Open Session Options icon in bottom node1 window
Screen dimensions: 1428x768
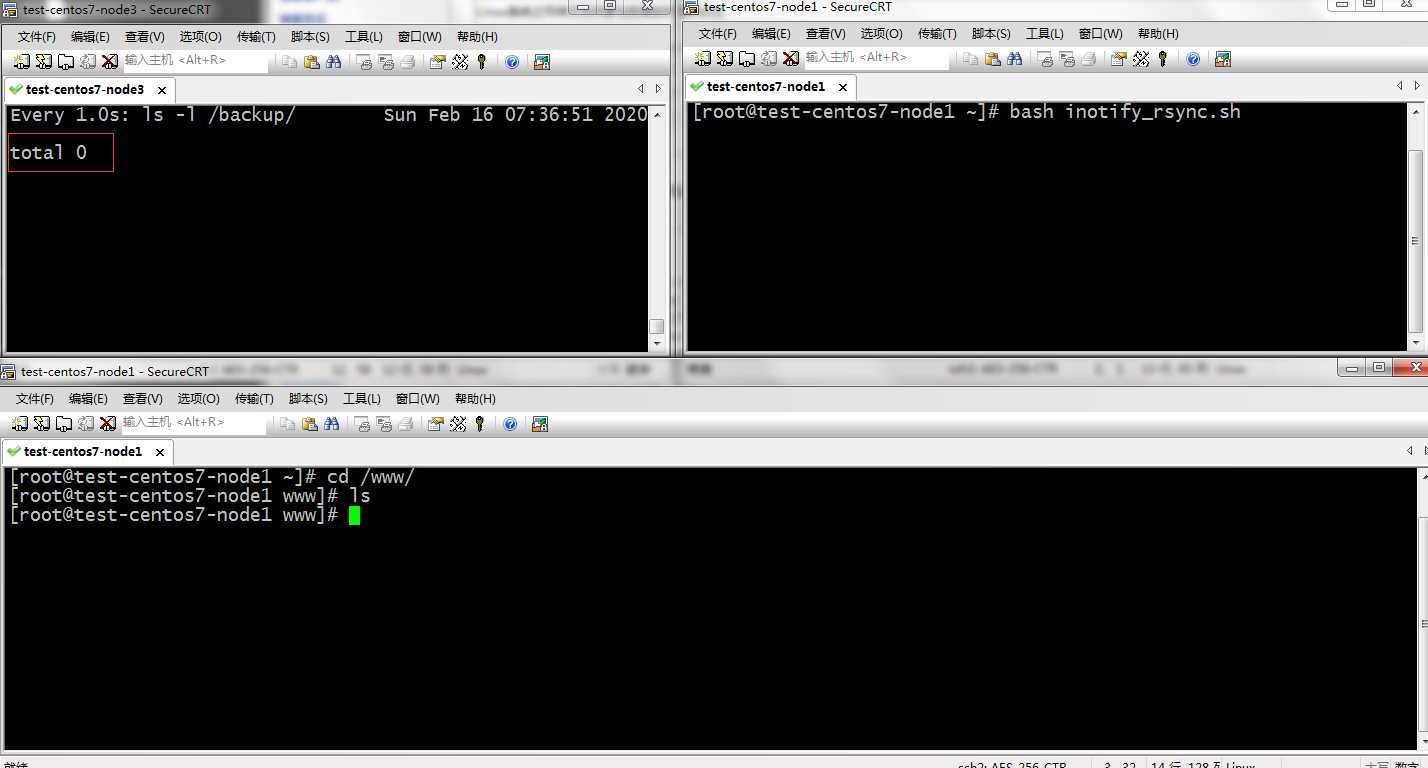coord(435,424)
